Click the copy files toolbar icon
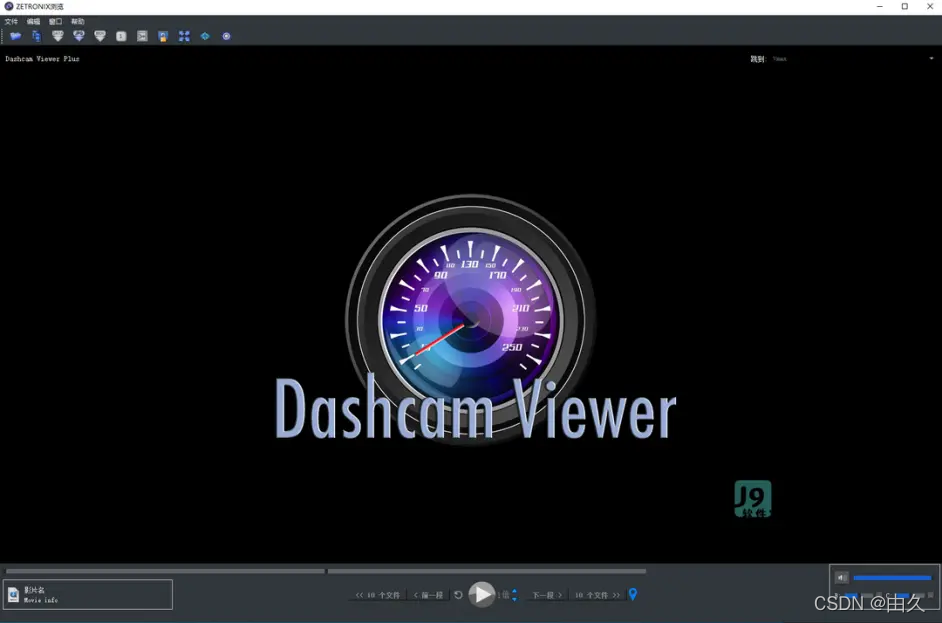This screenshot has width=942, height=623. coord(37,36)
